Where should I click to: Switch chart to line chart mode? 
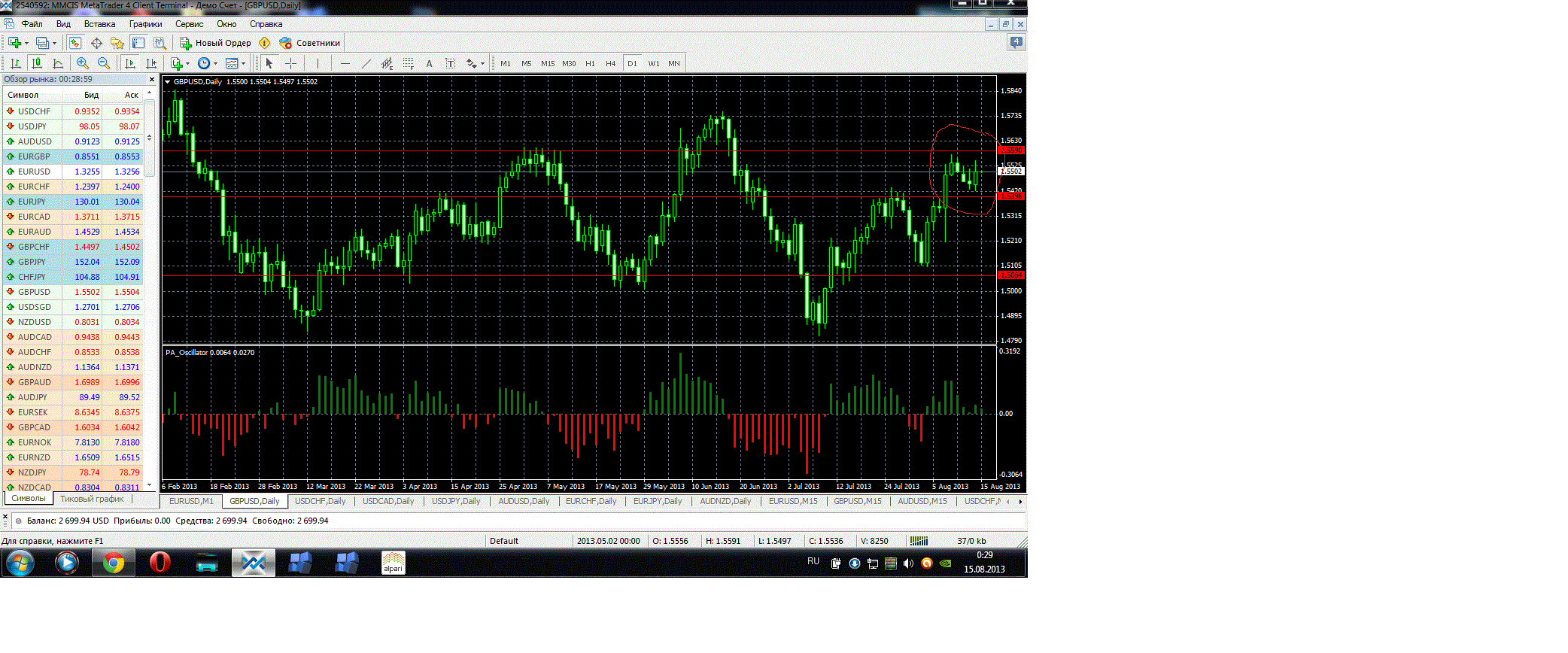pos(58,63)
